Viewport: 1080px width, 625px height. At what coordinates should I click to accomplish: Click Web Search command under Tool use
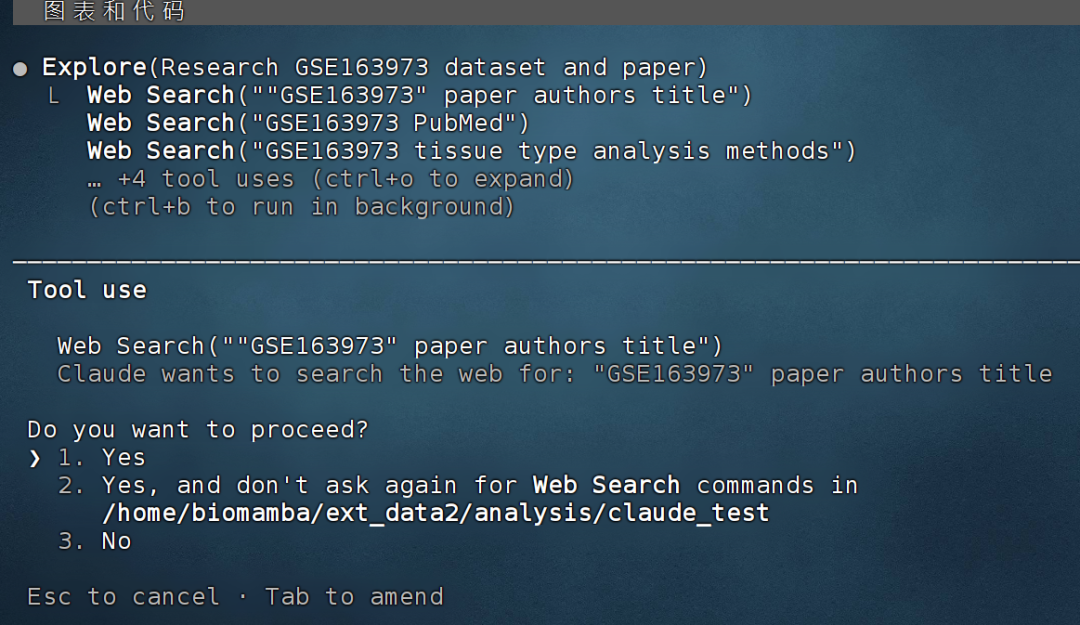[390, 346]
